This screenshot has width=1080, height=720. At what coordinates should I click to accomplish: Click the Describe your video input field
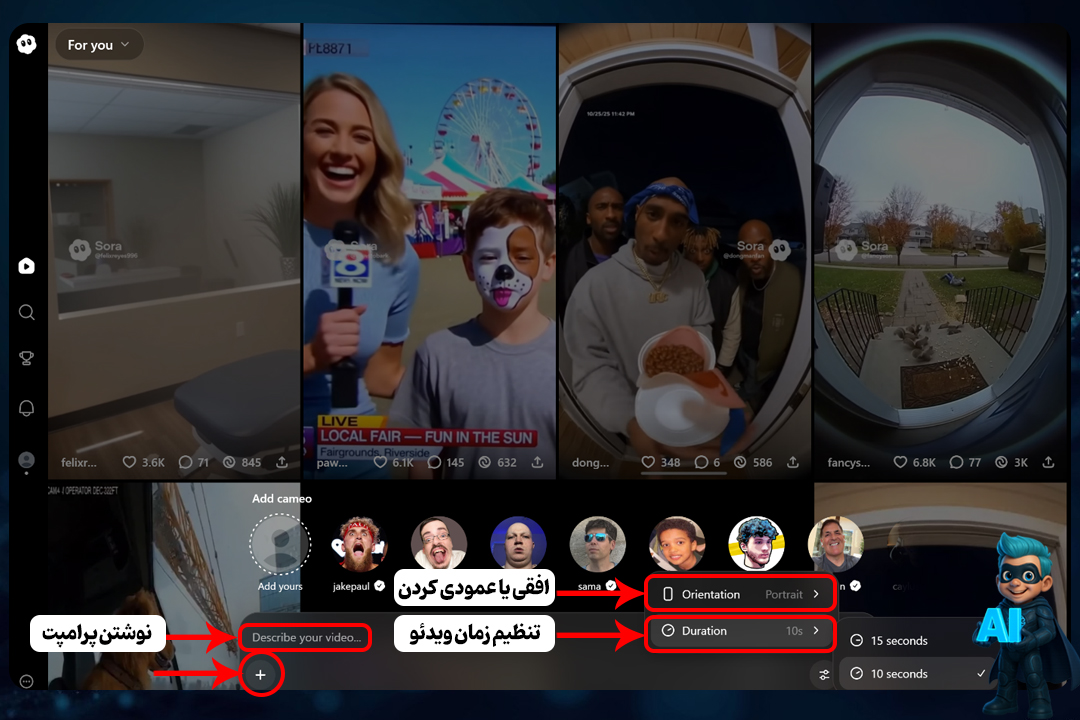304,637
